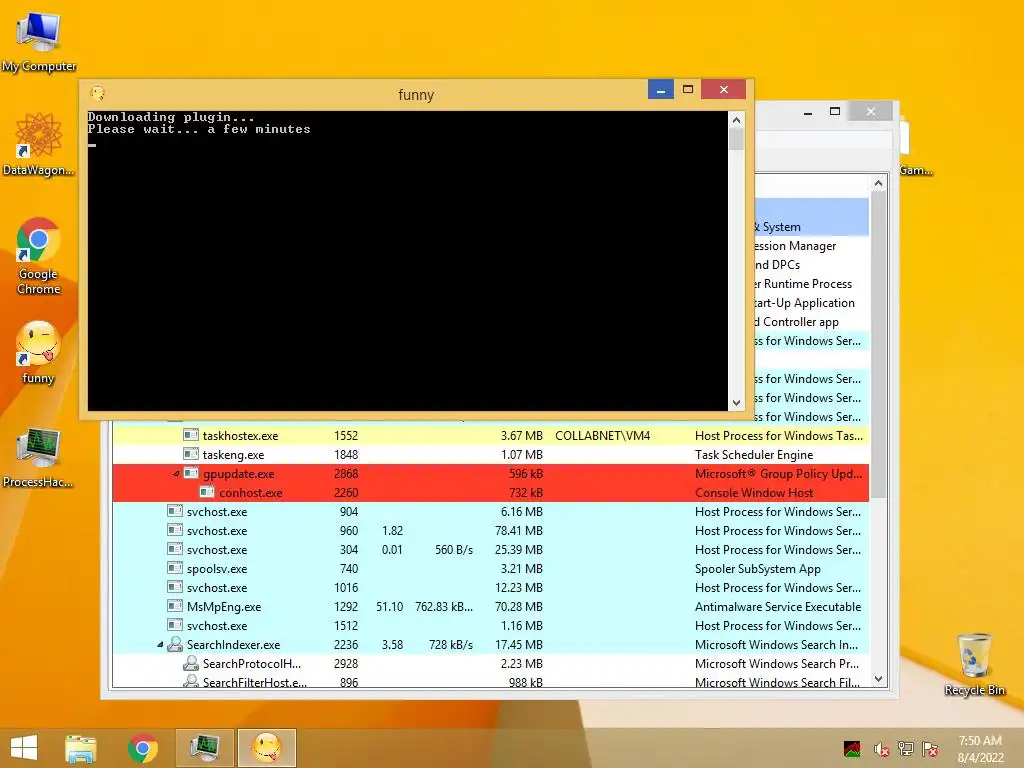Click Spooler SubSystem App description
The image size is (1024, 768).
tap(758, 569)
